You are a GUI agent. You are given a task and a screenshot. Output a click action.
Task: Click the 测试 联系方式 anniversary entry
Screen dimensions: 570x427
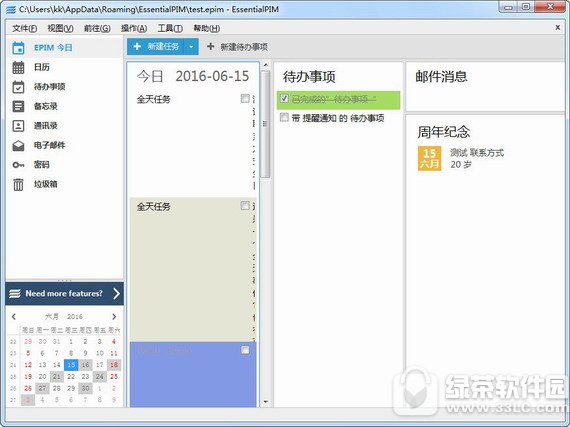[x=477, y=153]
